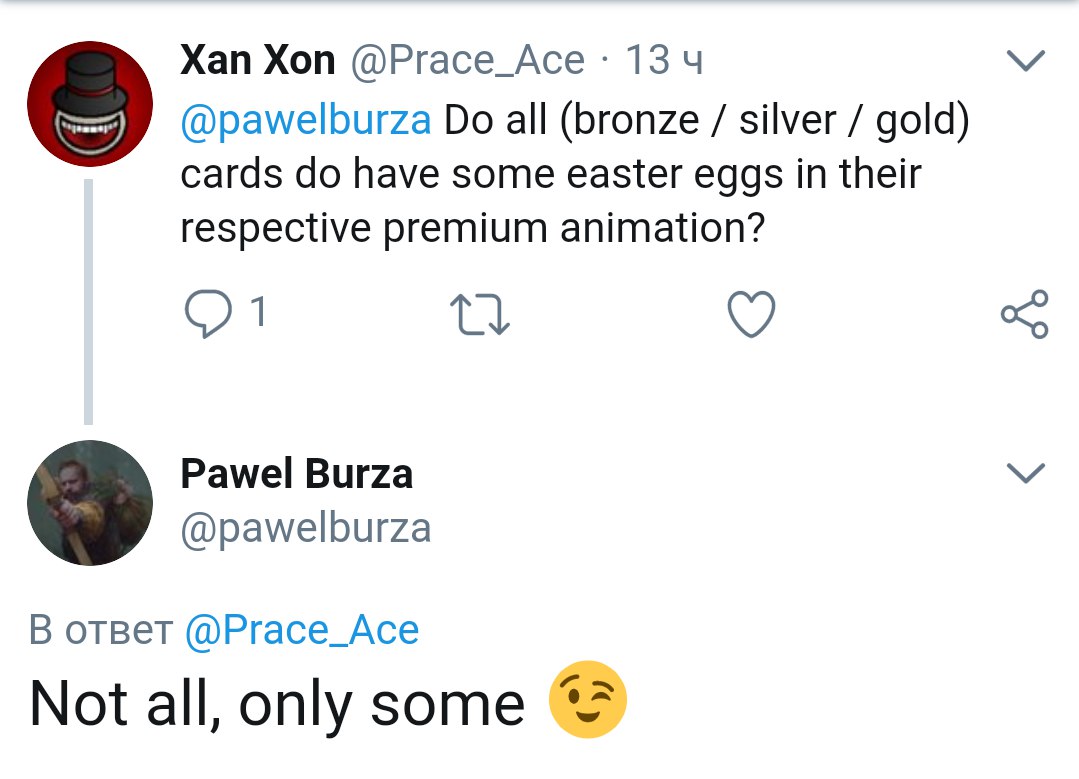Open the Xan Xon display name

click(257, 61)
